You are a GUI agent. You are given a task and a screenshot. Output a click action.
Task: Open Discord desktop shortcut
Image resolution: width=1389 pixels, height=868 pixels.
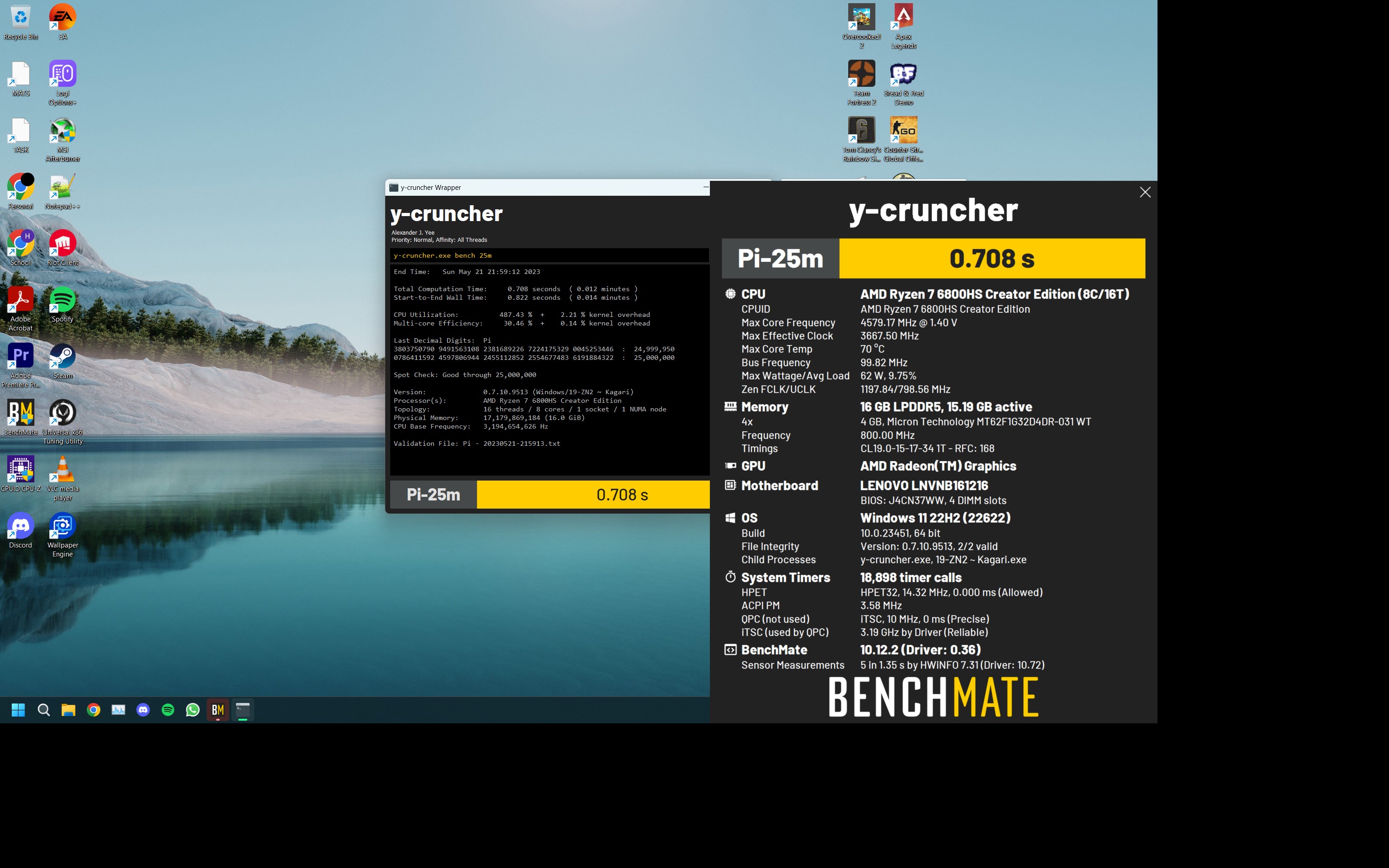click(21, 530)
